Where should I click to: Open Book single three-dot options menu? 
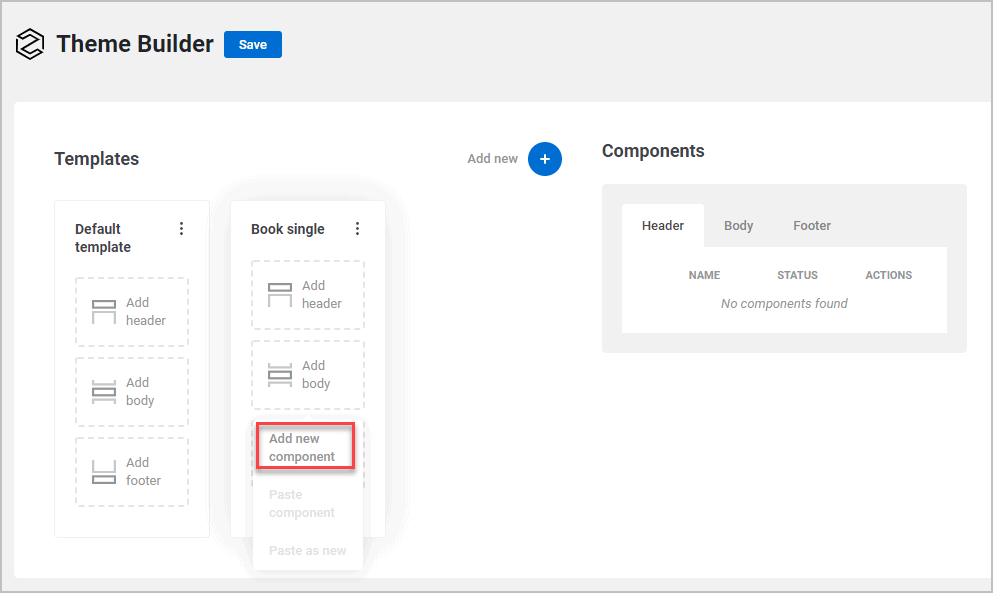(x=357, y=229)
